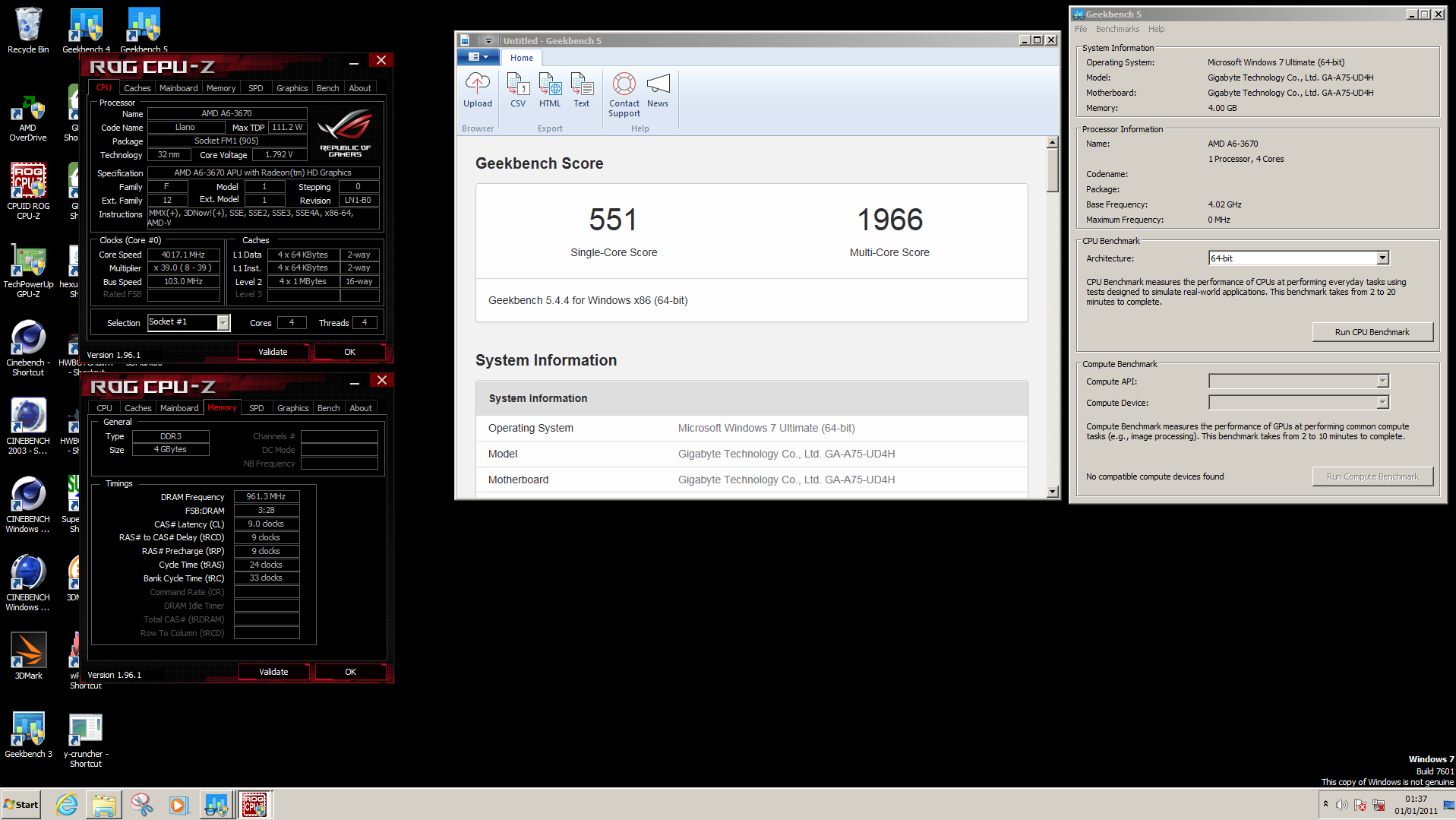Switch to Mainboard tab in upper CPU-Z
Viewport: 1456px width, 820px height.
tap(178, 88)
